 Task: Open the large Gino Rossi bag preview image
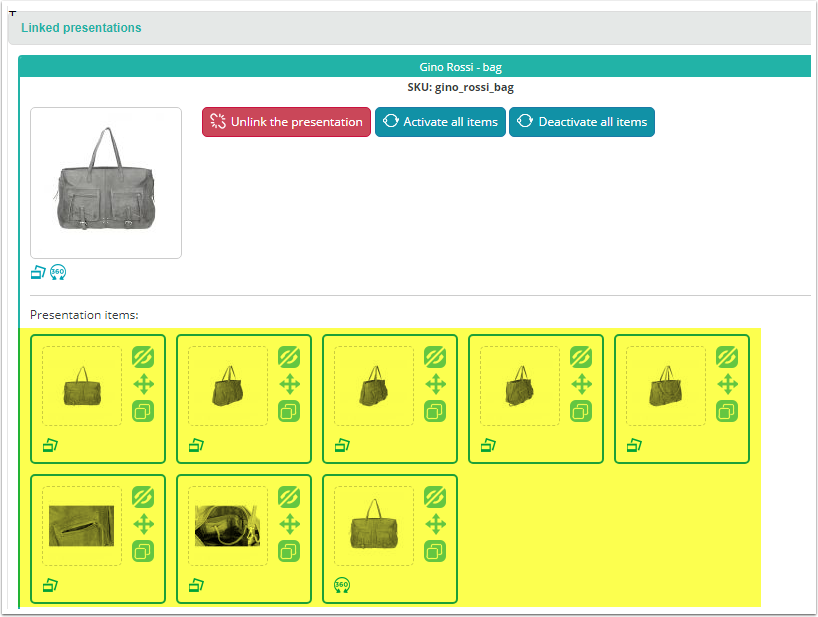pos(106,183)
